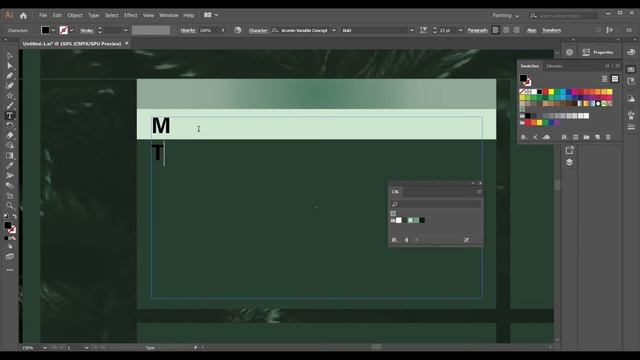Open the Object menu

[75, 16]
